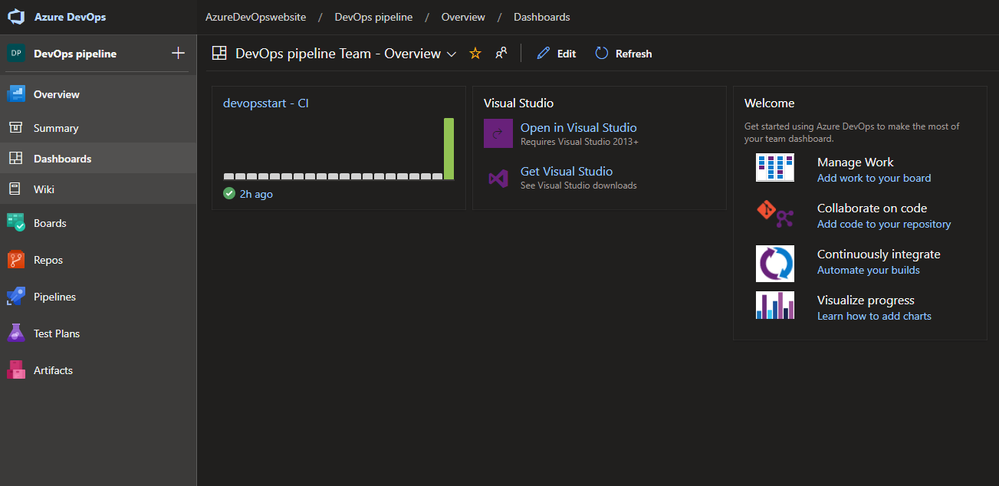The image size is (999, 486).
Task: Click the Visual Studio widget heading
Action: coord(519,103)
